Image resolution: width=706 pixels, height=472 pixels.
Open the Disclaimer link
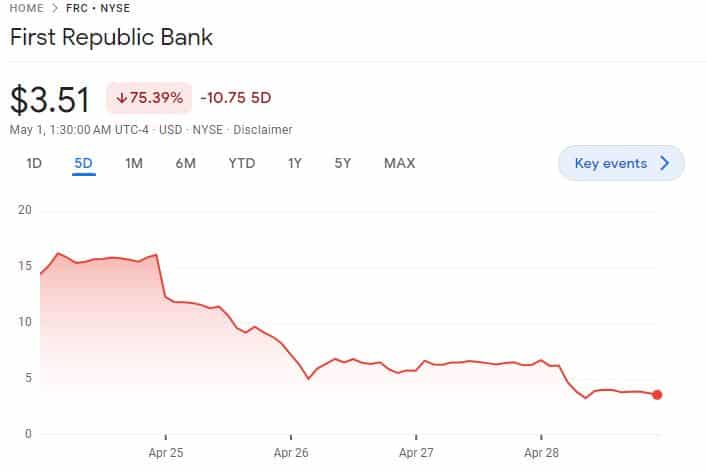[263, 130]
